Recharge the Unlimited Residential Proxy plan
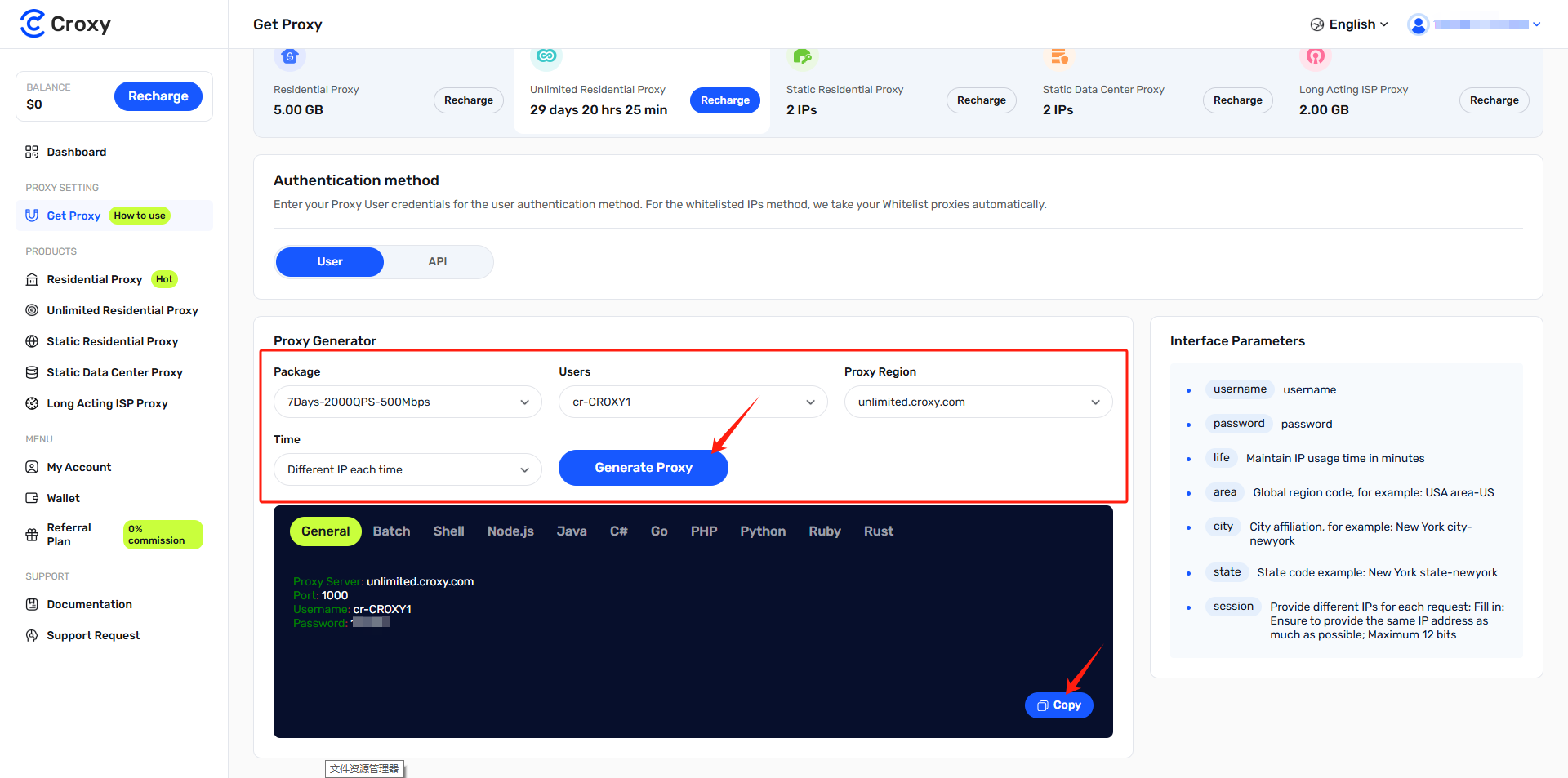The image size is (1568, 778). pos(725,100)
